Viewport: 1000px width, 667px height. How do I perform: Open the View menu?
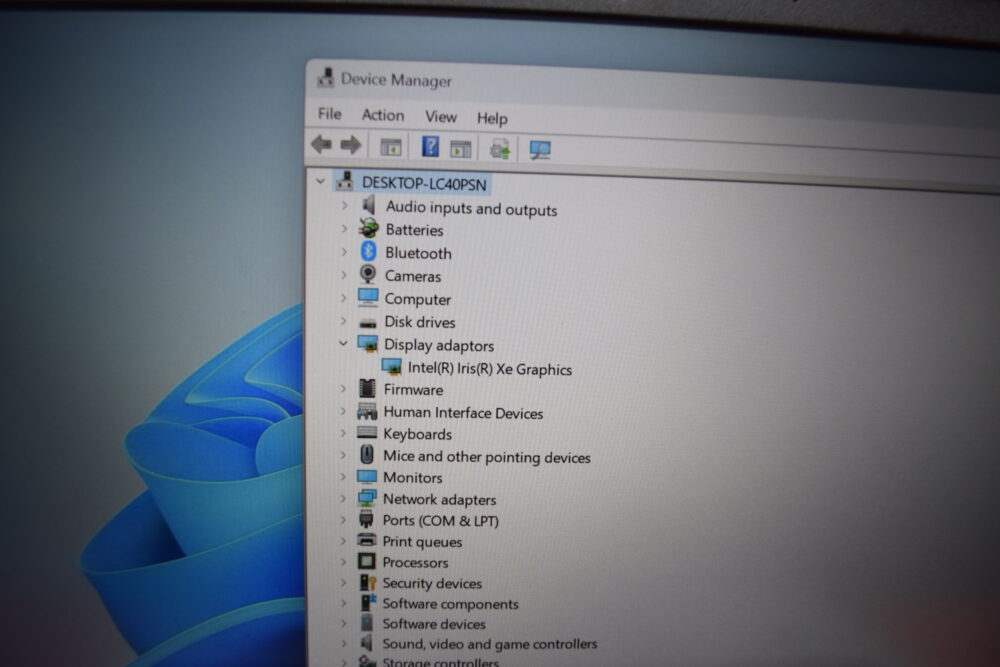coord(441,117)
